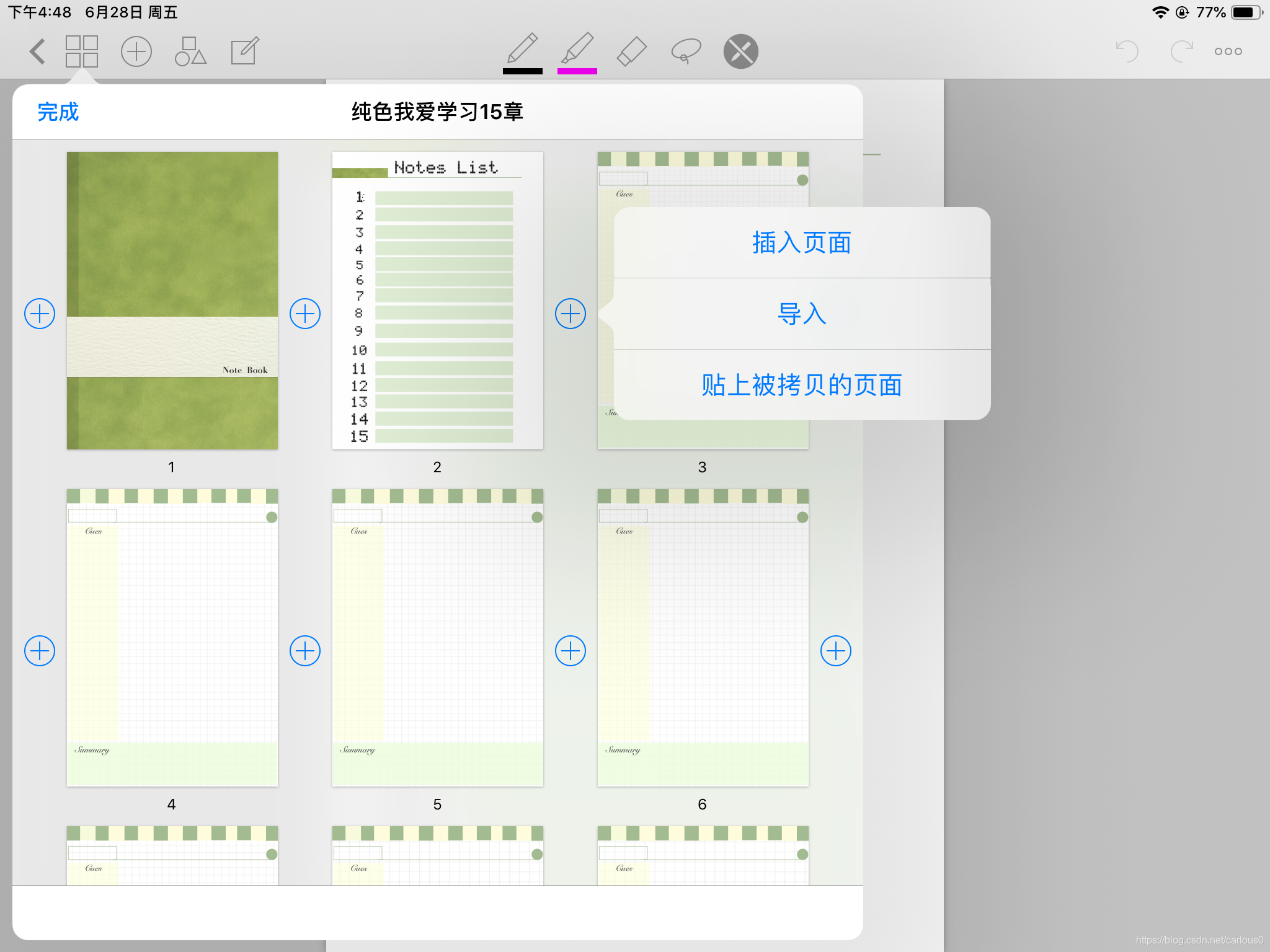Open the text edit note icon
This screenshot has height=952, width=1270.
245,51
